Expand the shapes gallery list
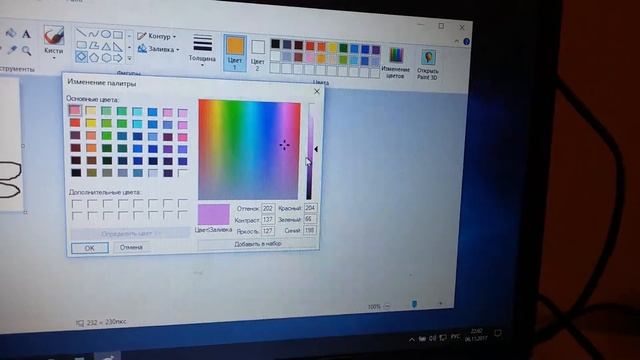Screen dimensions: 640x360 pos(129,59)
